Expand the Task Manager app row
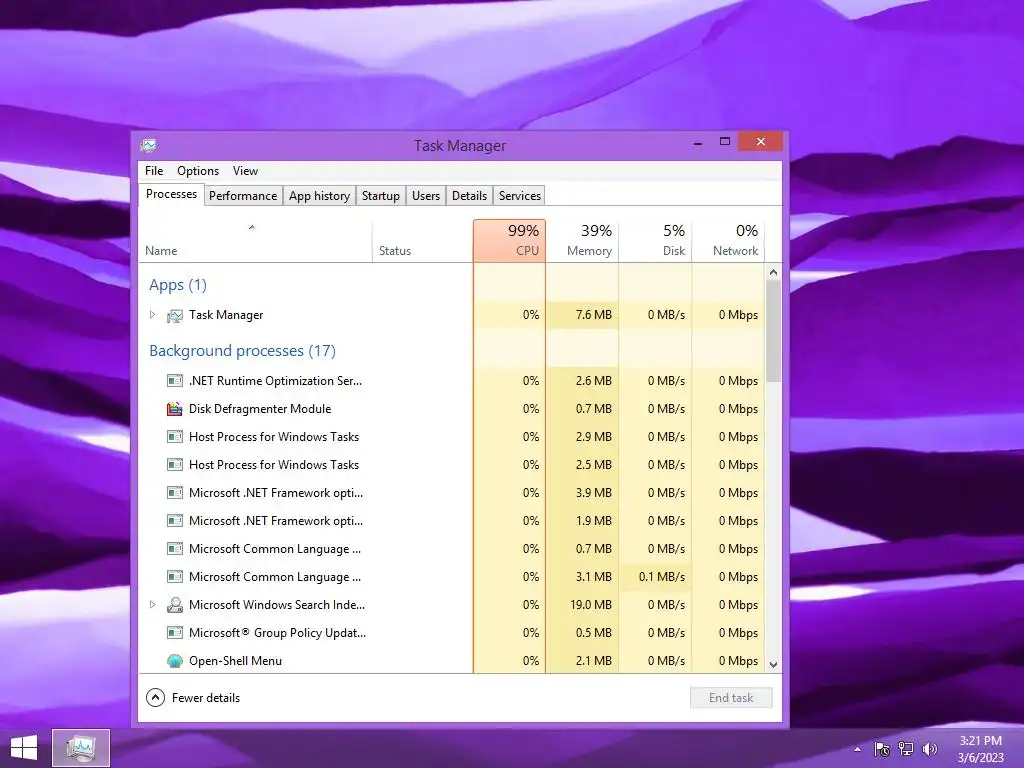 (152, 315)
